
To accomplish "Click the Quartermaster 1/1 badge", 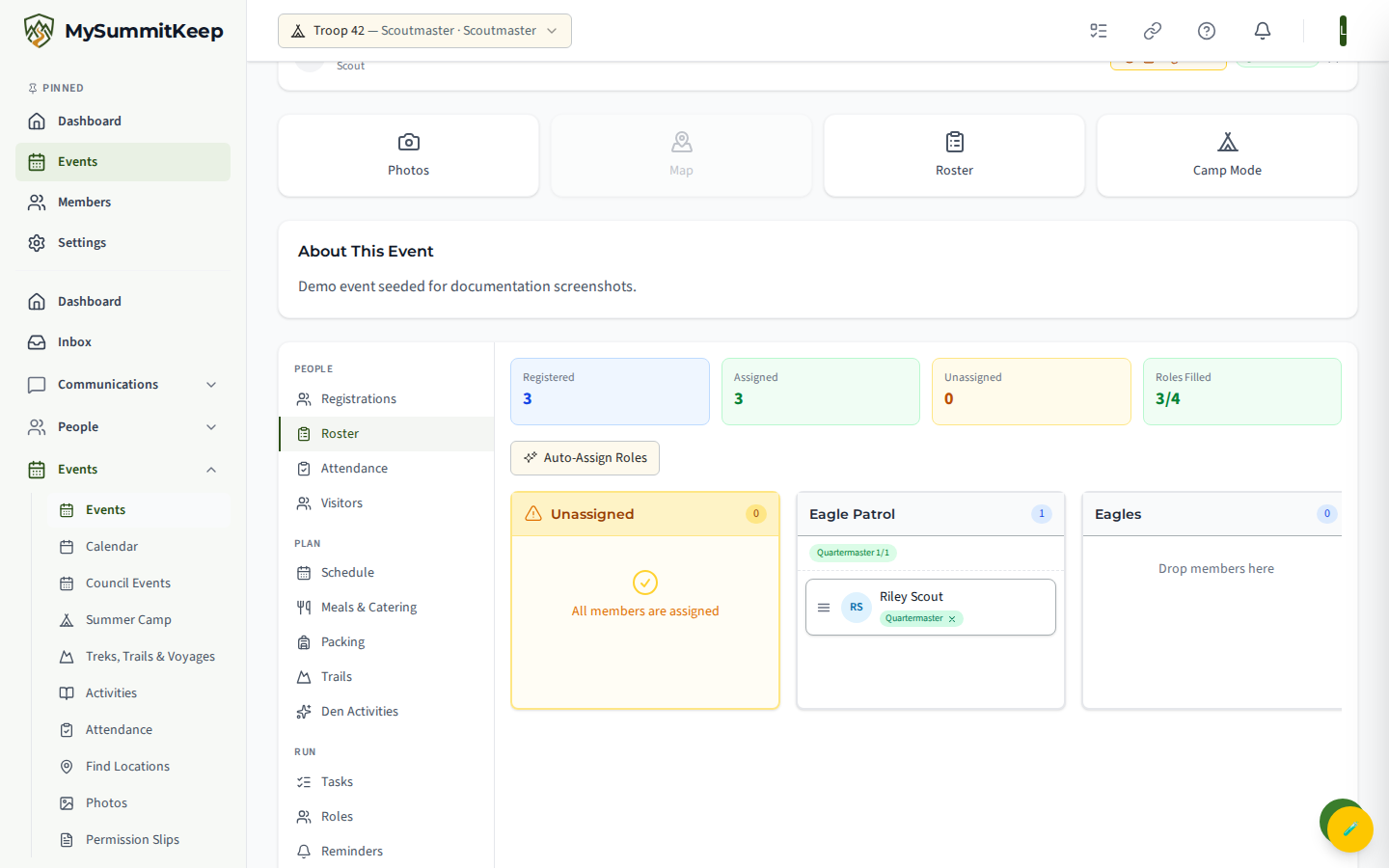I will (853, 553).
